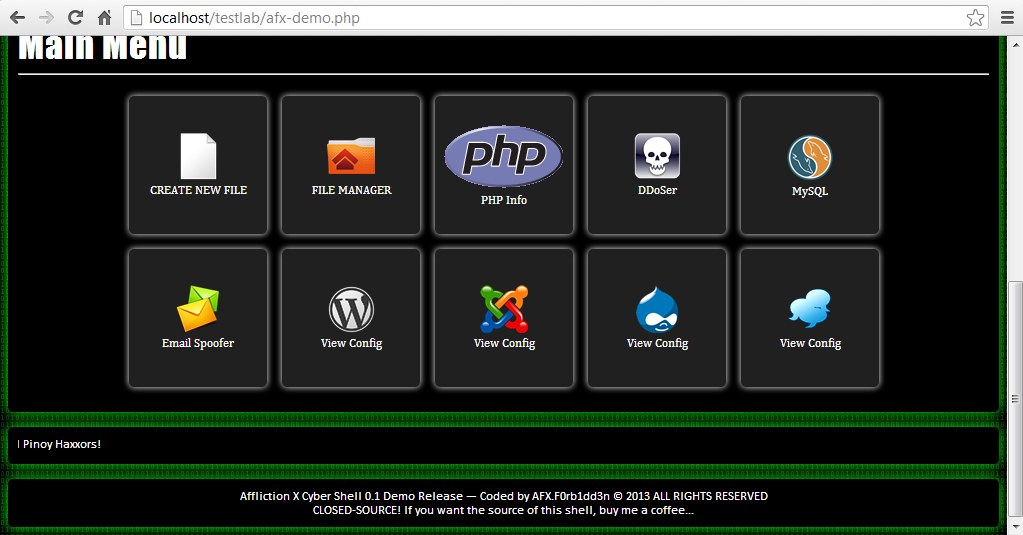Click View Config under the Joomla logo
The width and height of the screenshot is (1023, 535).
(504, 343)
